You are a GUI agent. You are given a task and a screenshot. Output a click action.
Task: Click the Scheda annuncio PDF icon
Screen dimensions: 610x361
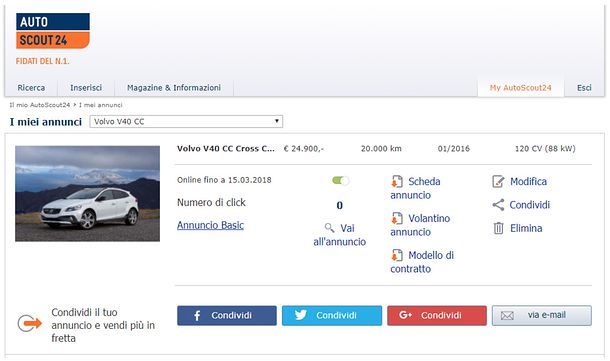coord(397,181)
